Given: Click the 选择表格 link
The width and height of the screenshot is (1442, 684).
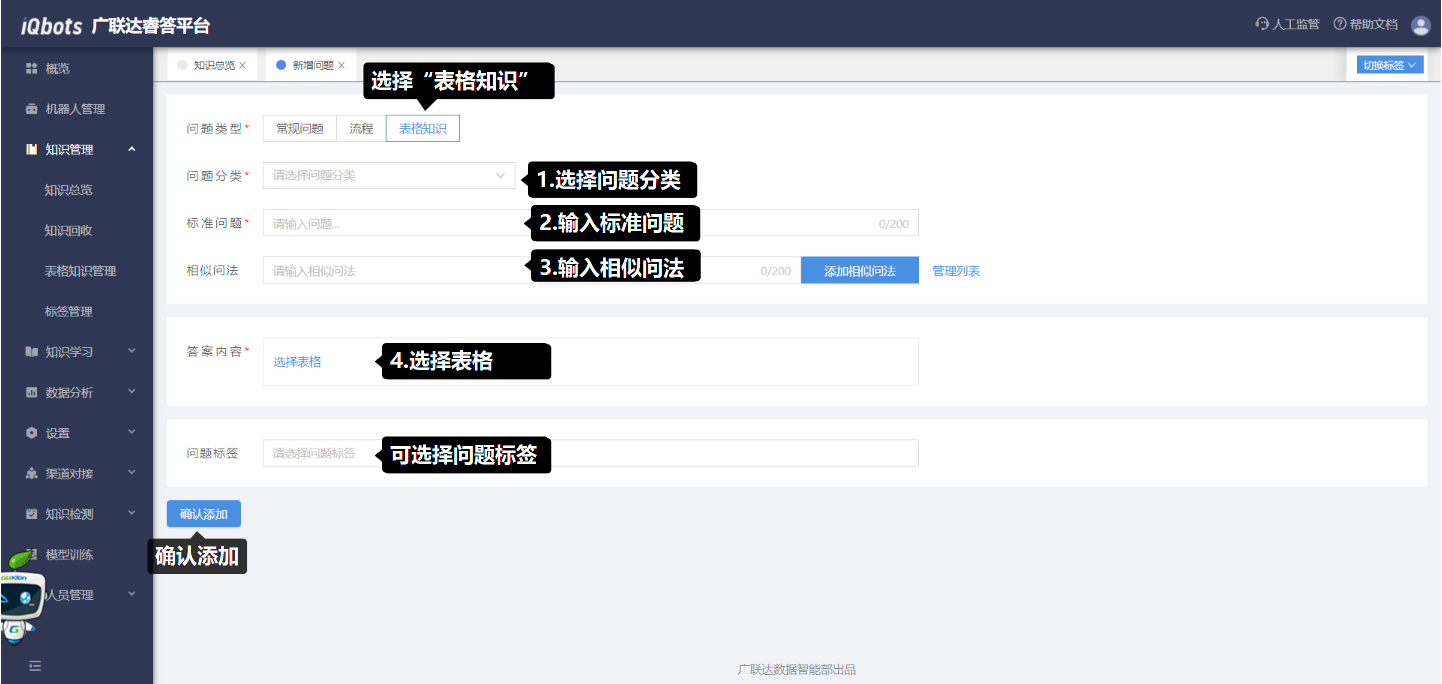Looking at the screenshot, I should 297,362.
